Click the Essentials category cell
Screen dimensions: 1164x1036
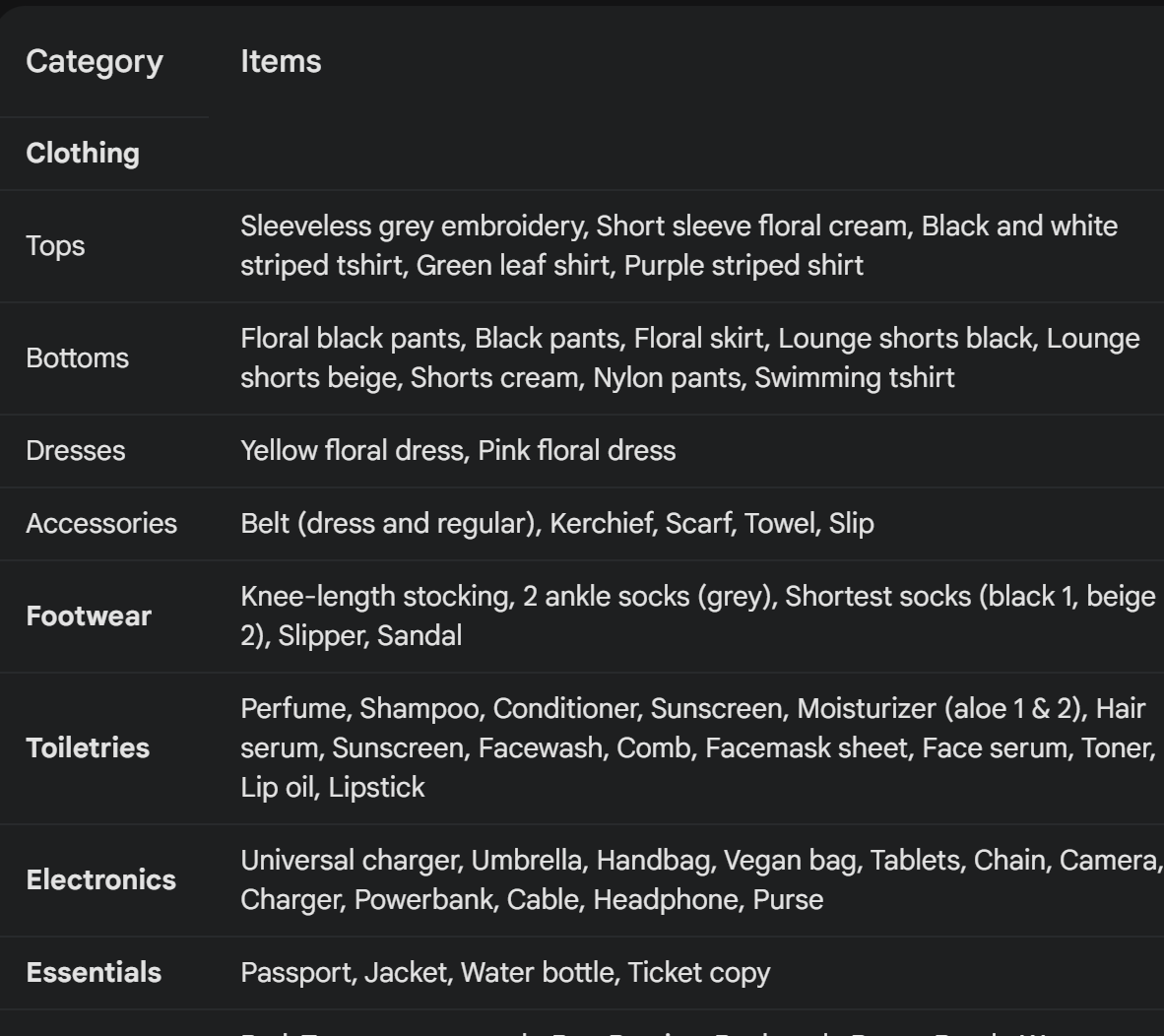94,972
